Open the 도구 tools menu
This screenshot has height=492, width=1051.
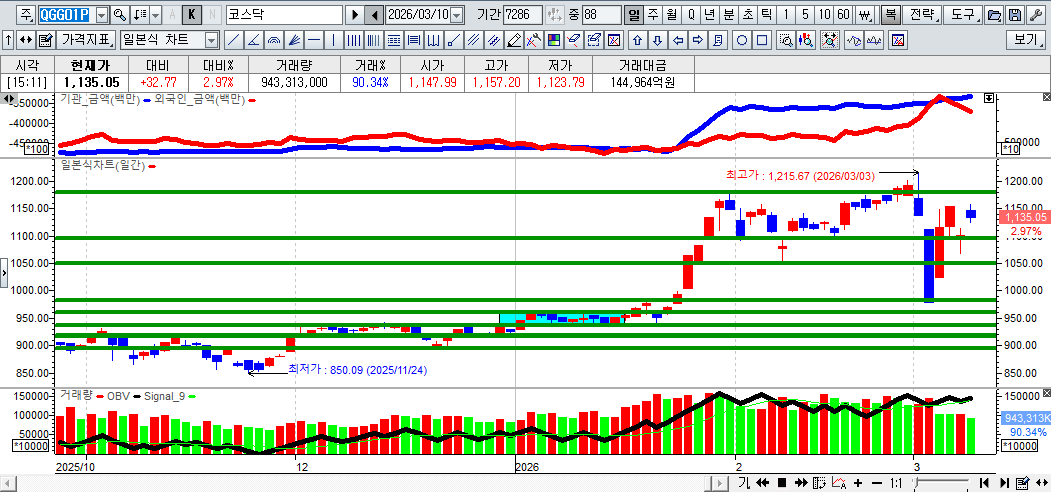coord(962,15)
